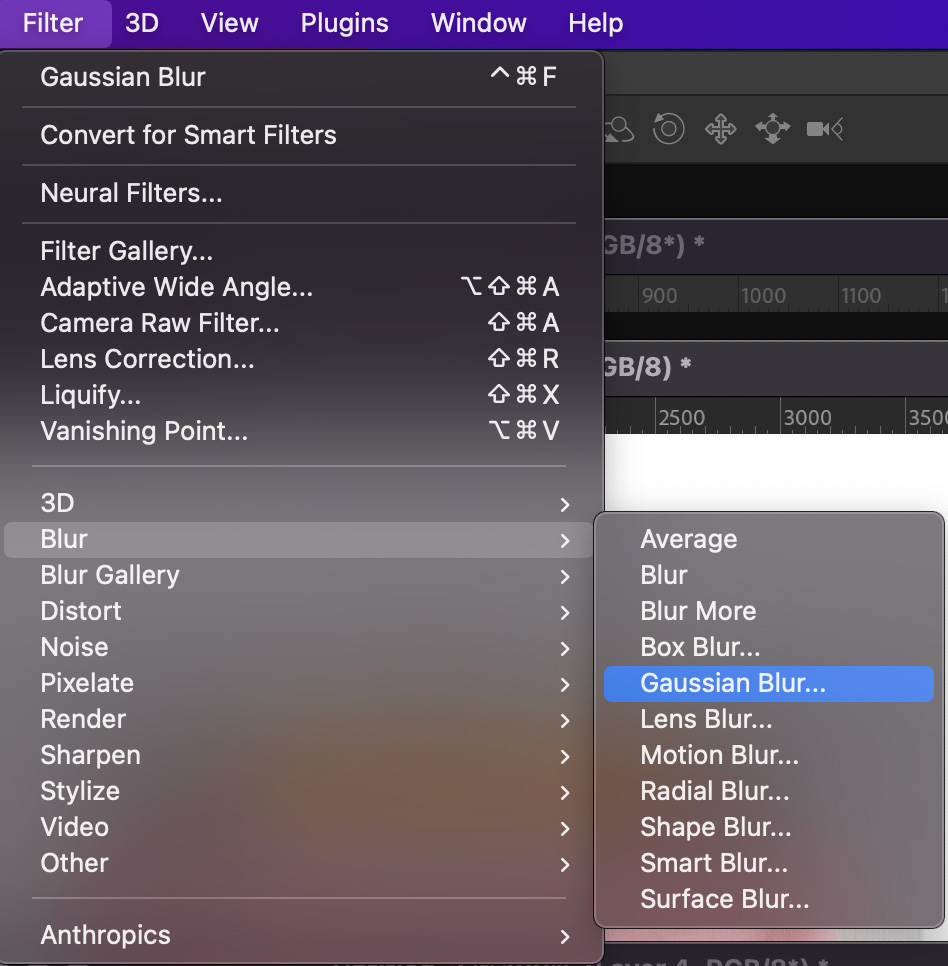Screen dimensions: 948x966
Task: Open the Plugins menu
Action: pos(344,23)
